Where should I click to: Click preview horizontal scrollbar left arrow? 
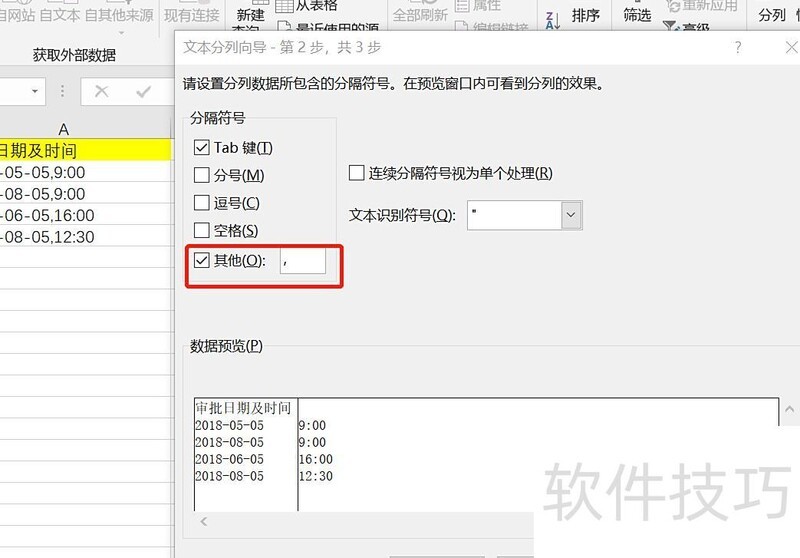[204, 521]
